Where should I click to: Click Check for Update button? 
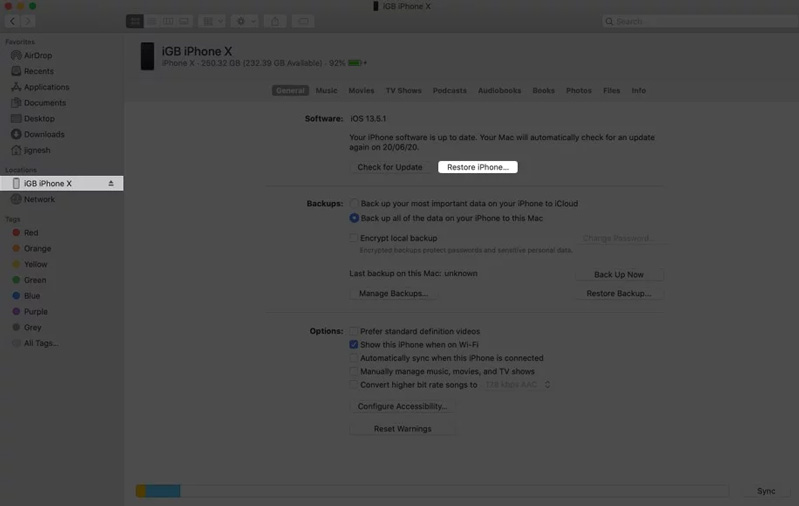pos(390,167)
